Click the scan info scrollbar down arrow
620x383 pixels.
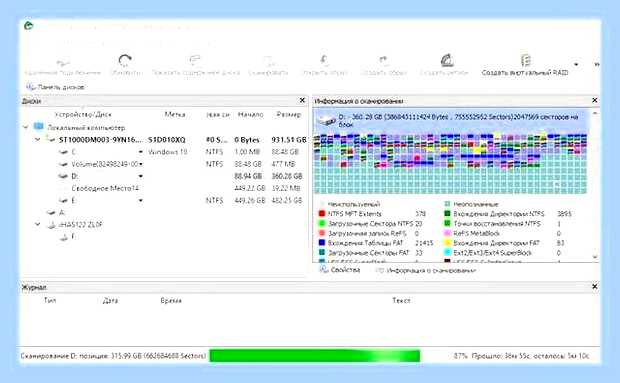coord(595,257)
